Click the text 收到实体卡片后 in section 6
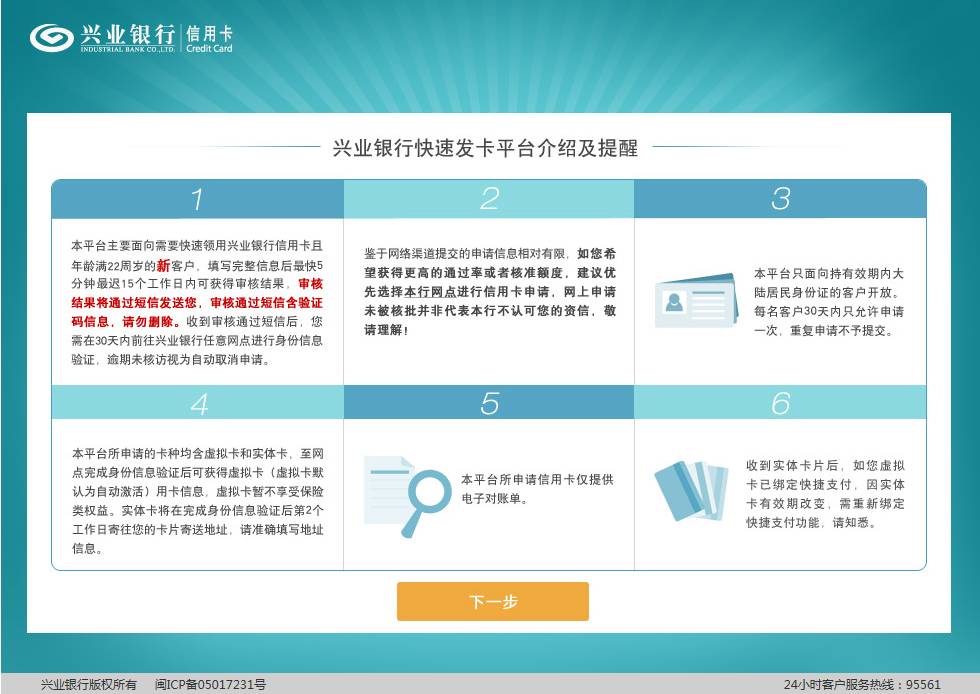The width and height of the screenshot is (980, 694). click(x=792, y=465)
